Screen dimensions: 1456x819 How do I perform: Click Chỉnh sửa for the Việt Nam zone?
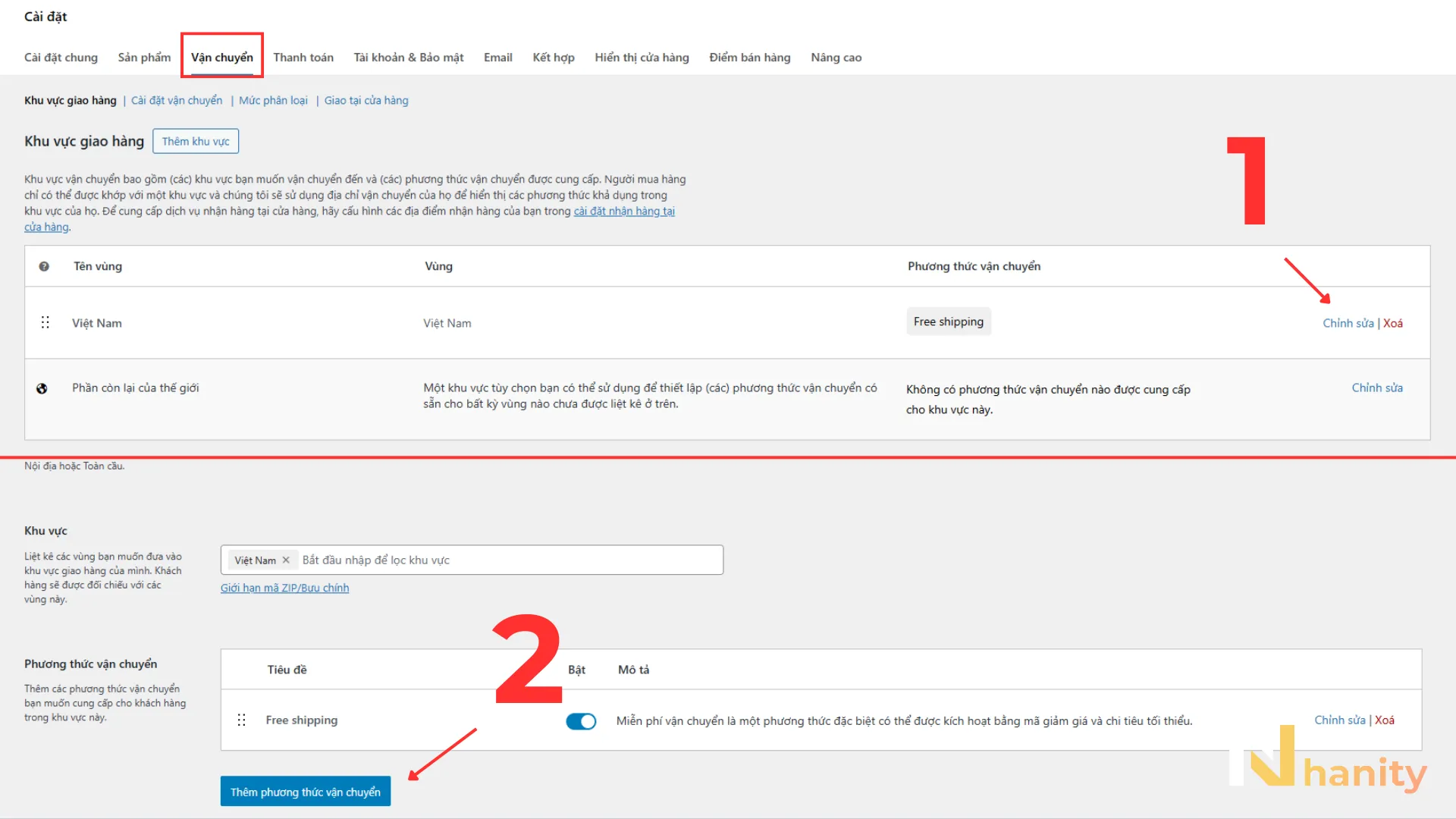(1348, 323)
